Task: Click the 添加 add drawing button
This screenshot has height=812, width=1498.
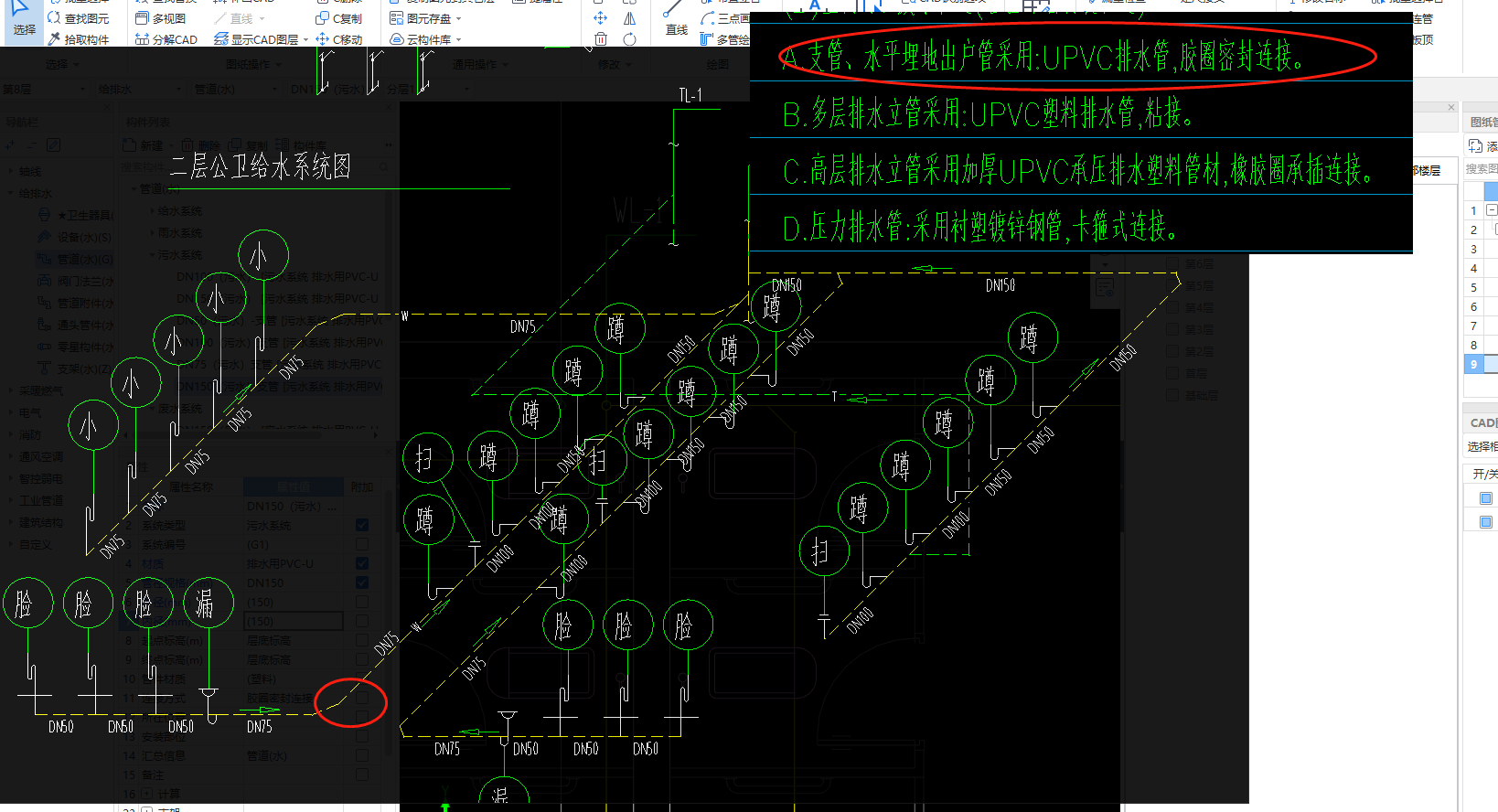Action: point(1482,146)
